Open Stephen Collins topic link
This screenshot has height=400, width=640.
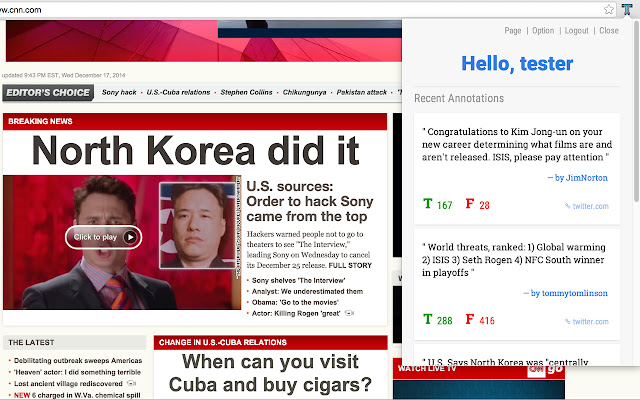(x=246, y=92)
